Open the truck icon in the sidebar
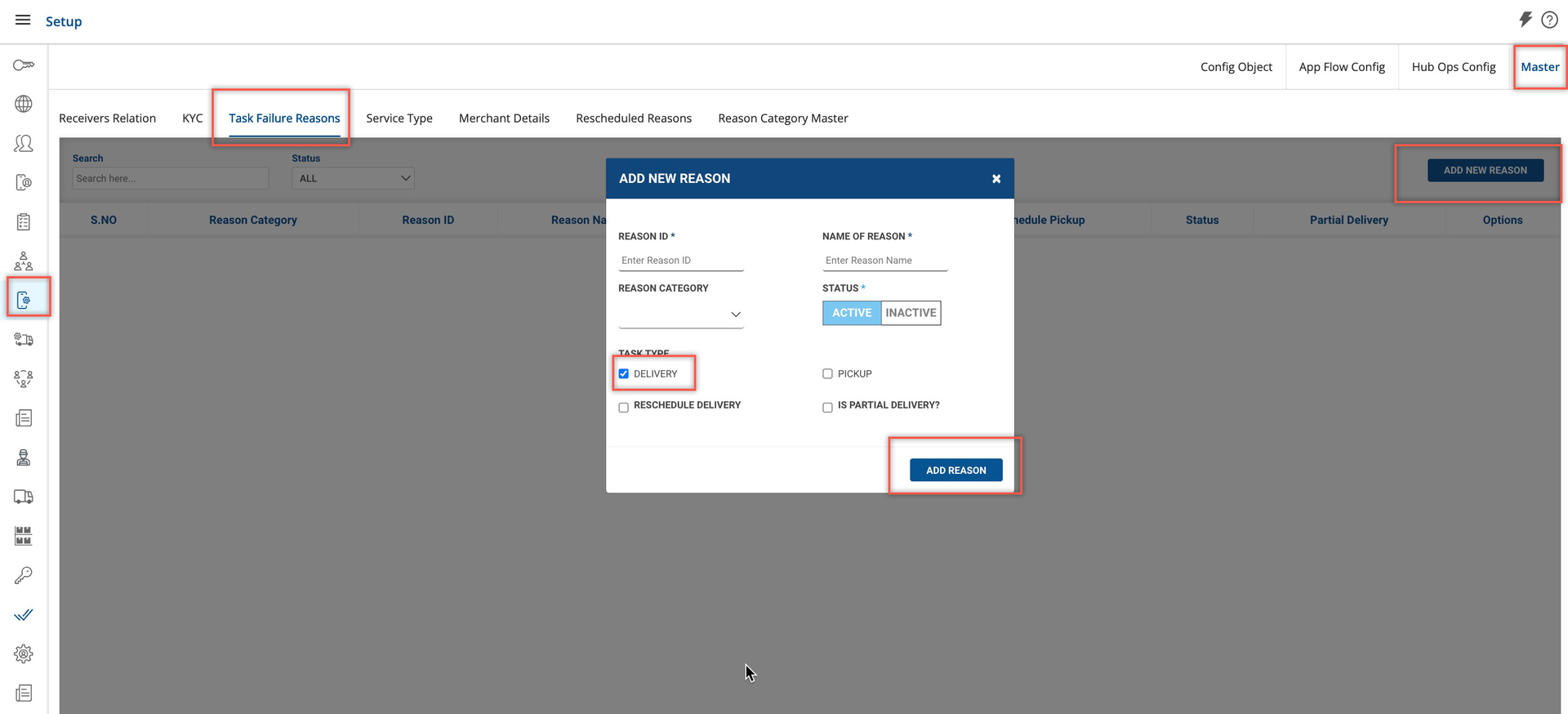 tap(24, 497)
